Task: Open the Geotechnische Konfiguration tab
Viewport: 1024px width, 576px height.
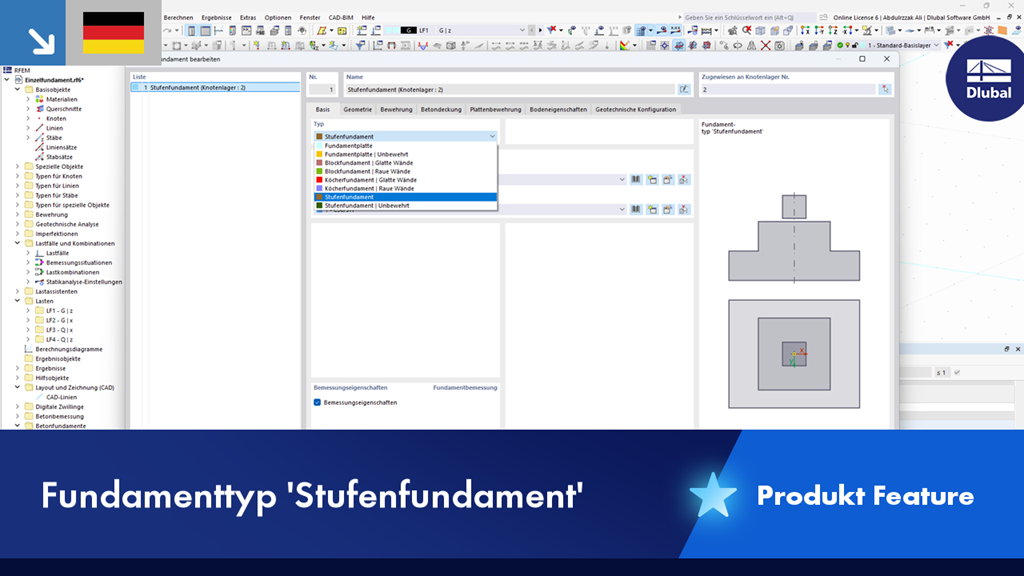Action: (635, 109)
